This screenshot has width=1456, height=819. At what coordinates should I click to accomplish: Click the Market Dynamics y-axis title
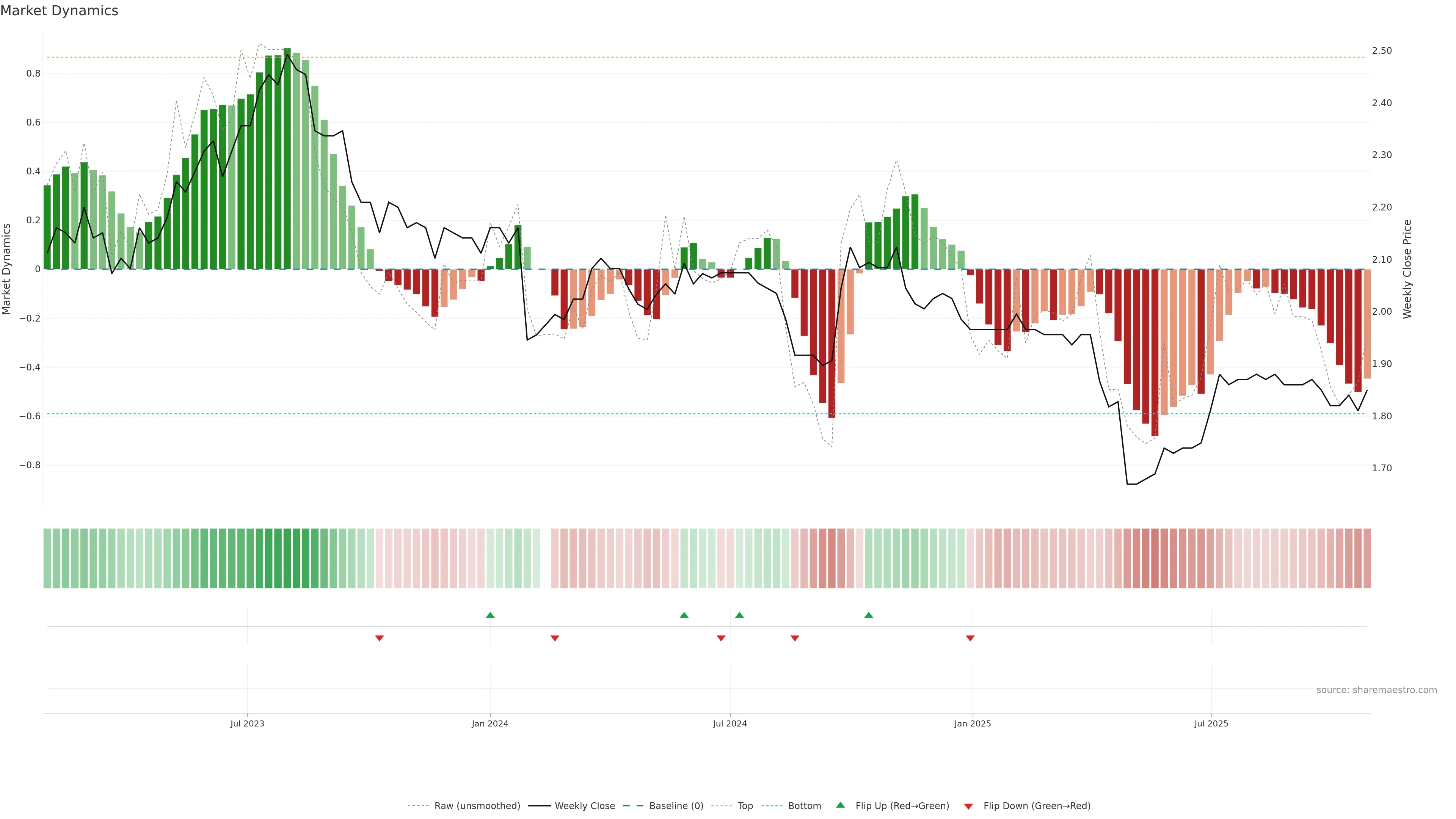click(7, 269)
